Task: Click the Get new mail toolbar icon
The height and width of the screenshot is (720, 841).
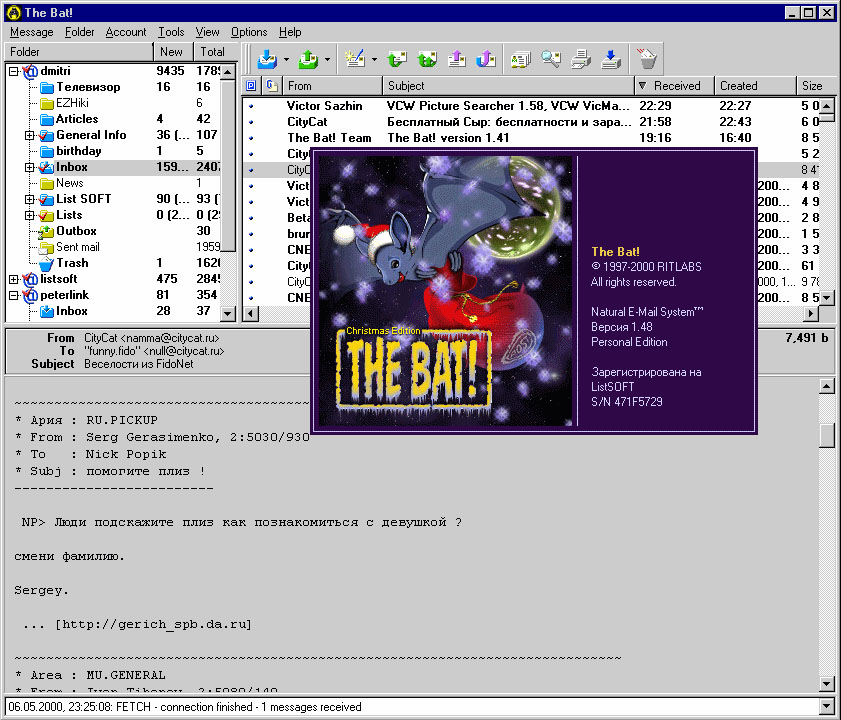Action: click(x=267, y=59)
